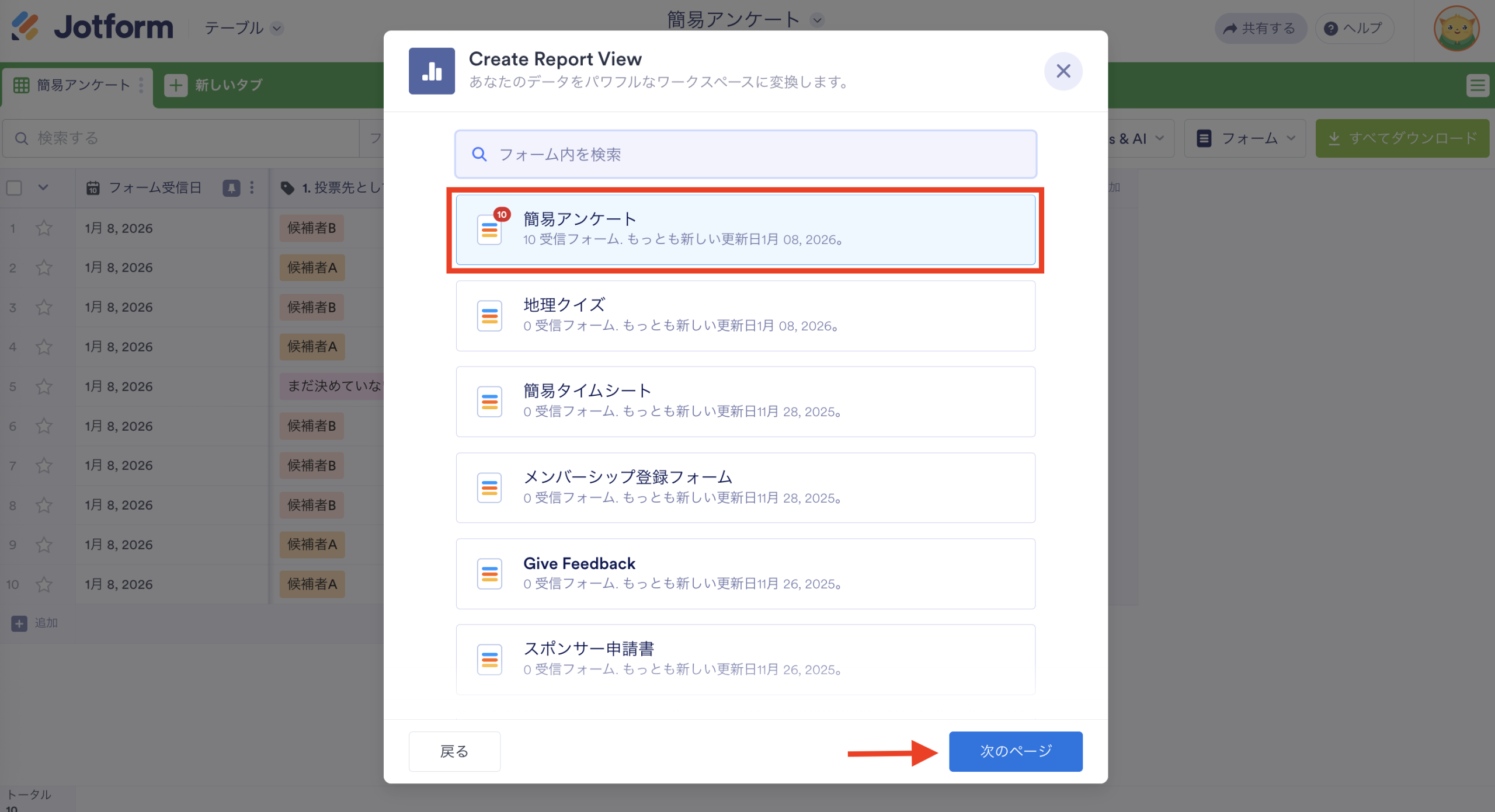This screenshot has height=812, width=1495.
Task: Click the three-dot menu on 簡易アンケート tab
Action: tap(141, 85)
